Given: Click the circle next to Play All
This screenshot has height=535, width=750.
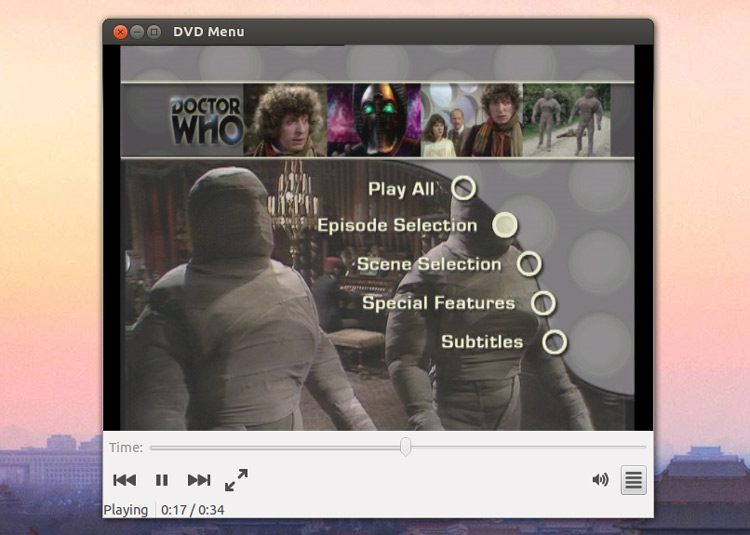Looking at the screenshot, I should coord(463,187).
